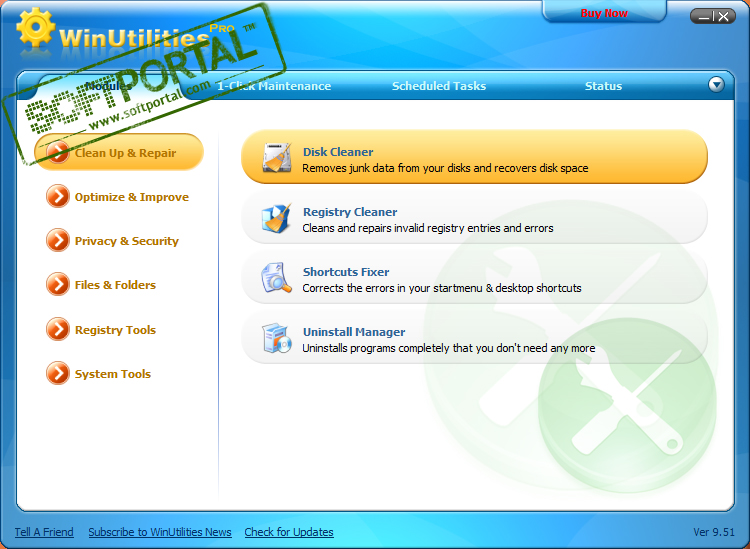
Task: Open Uninstall Manager by its title
Action: tap(354, 332)
